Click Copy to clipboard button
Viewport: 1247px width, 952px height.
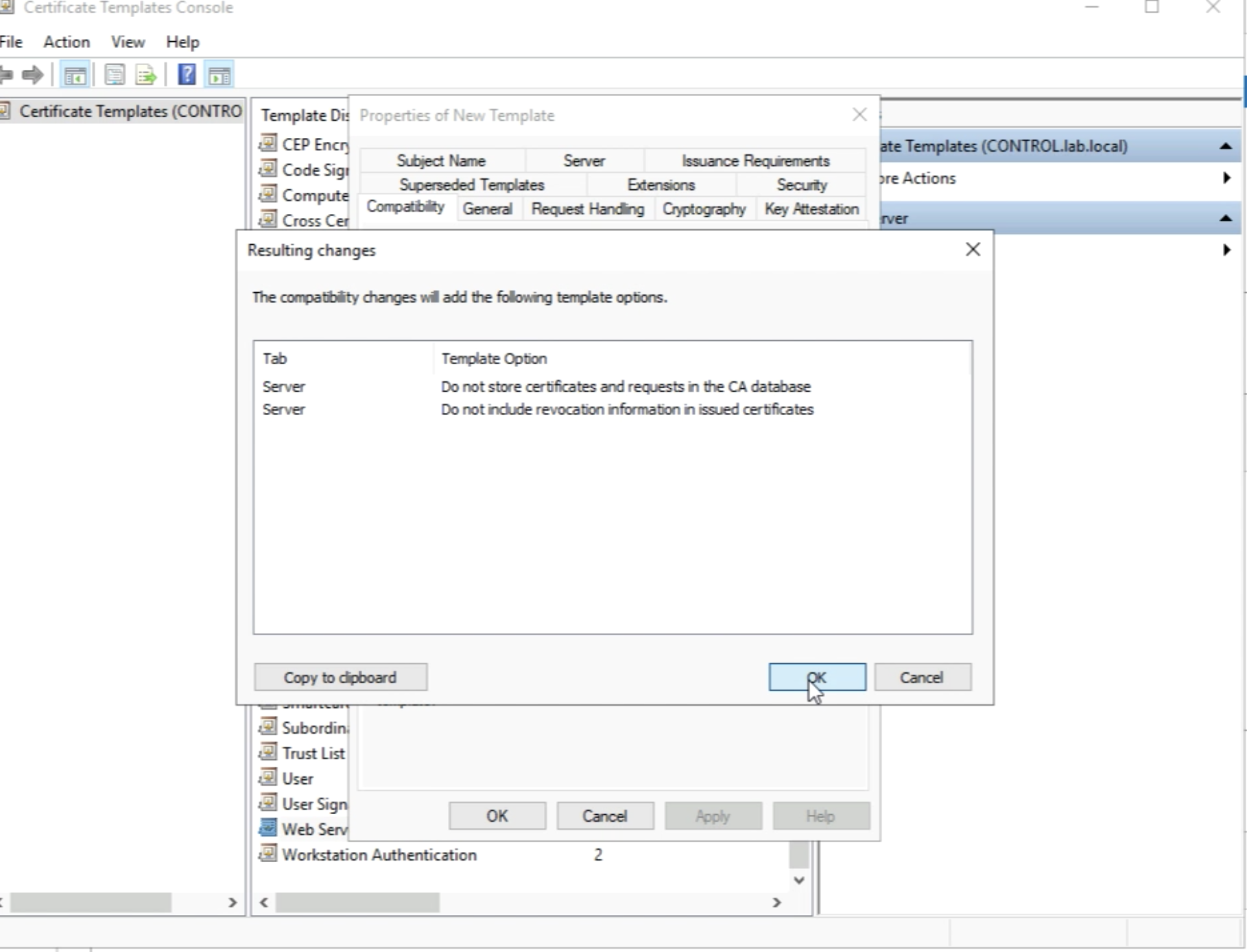[x=340, y=677]
